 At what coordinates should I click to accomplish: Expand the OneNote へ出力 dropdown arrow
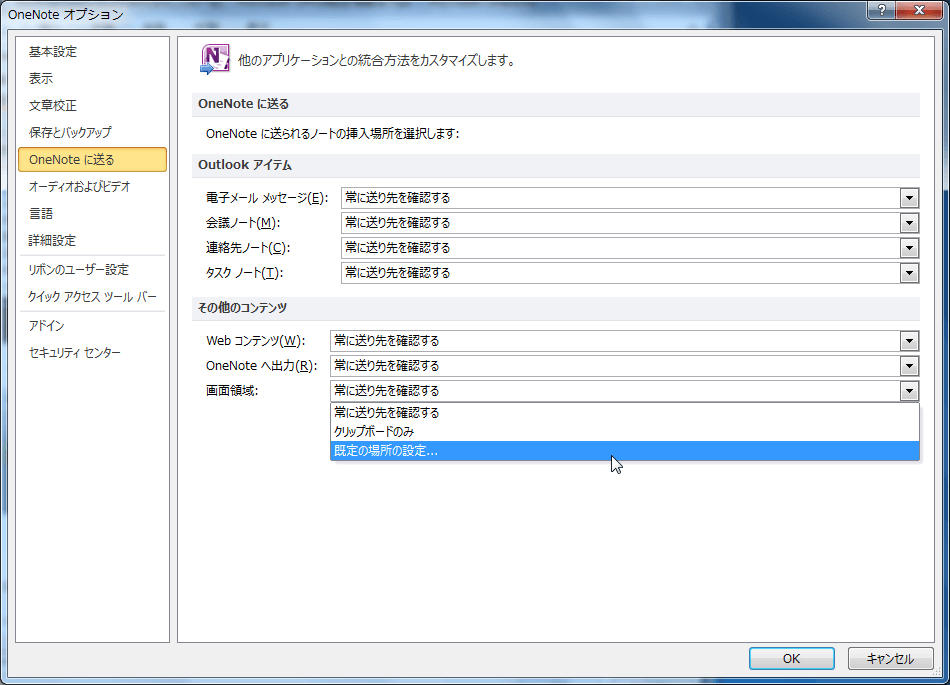point(909,366)
